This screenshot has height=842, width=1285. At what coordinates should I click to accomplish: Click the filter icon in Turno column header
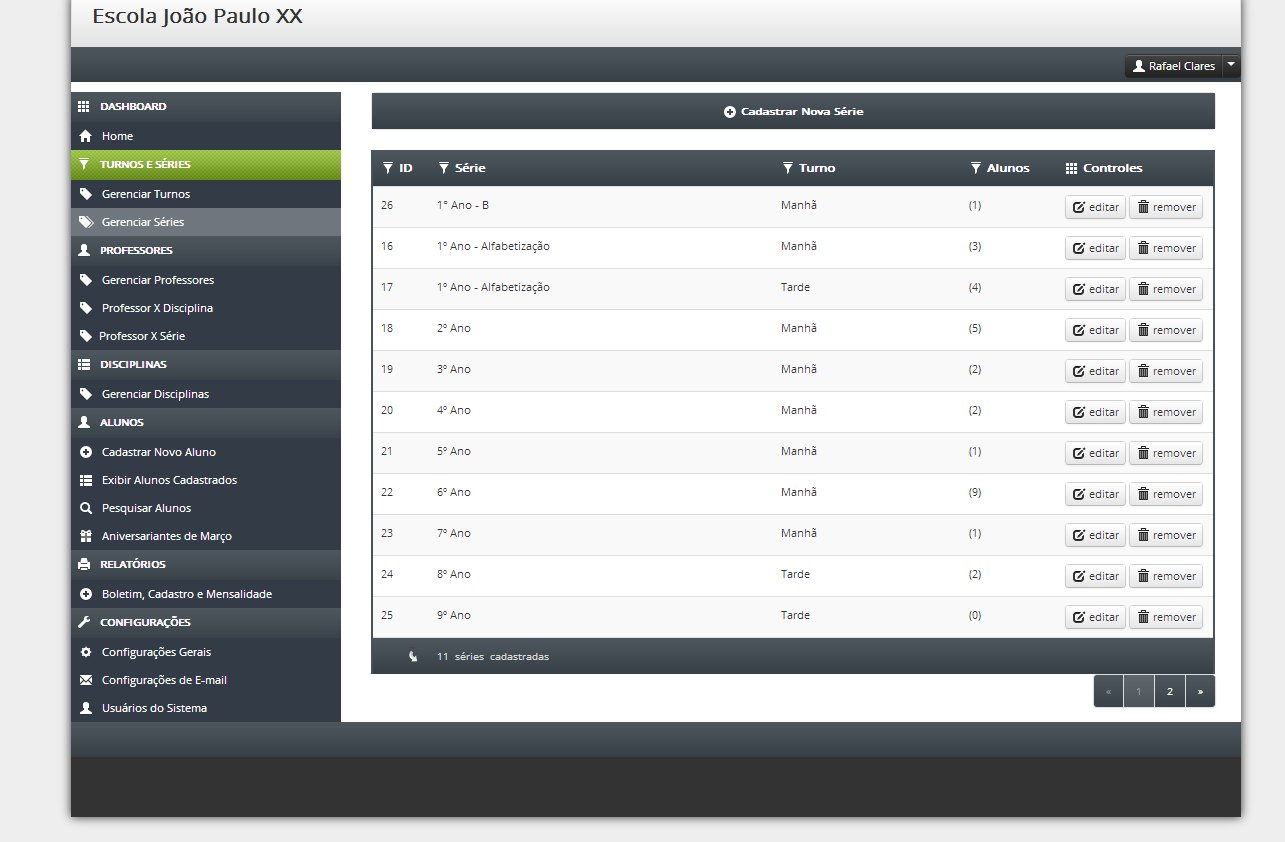tap(787, 168)
